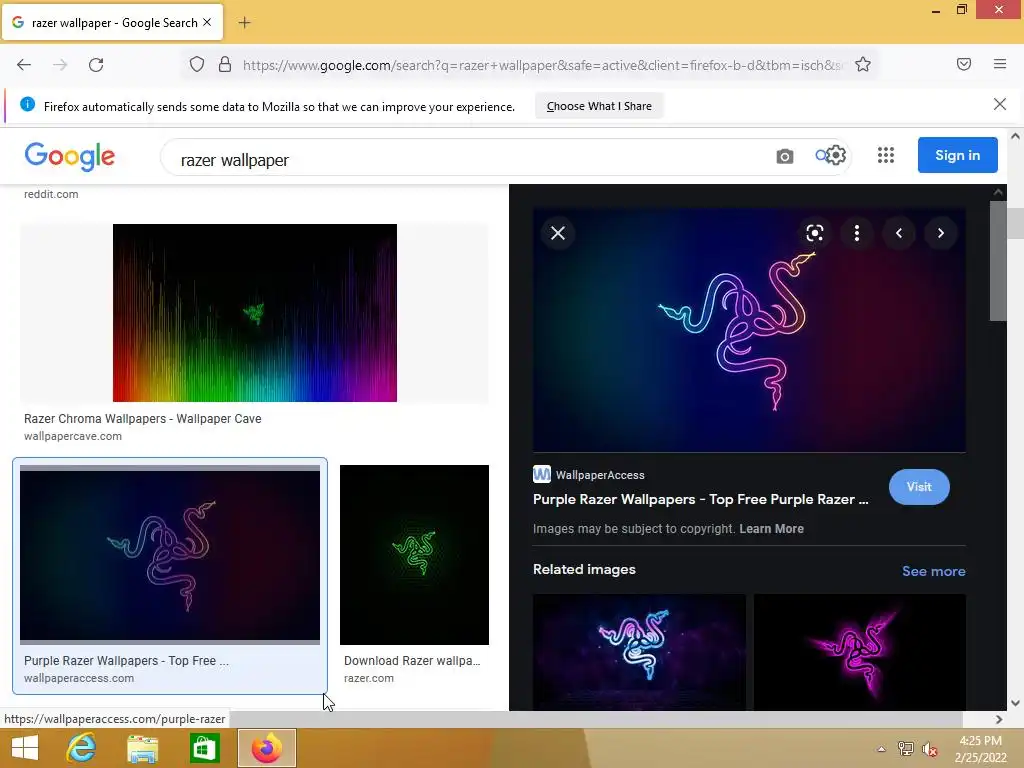Close the image preview panel
The width and height of the screenshot is (1024, 768).
pos(558,233)
